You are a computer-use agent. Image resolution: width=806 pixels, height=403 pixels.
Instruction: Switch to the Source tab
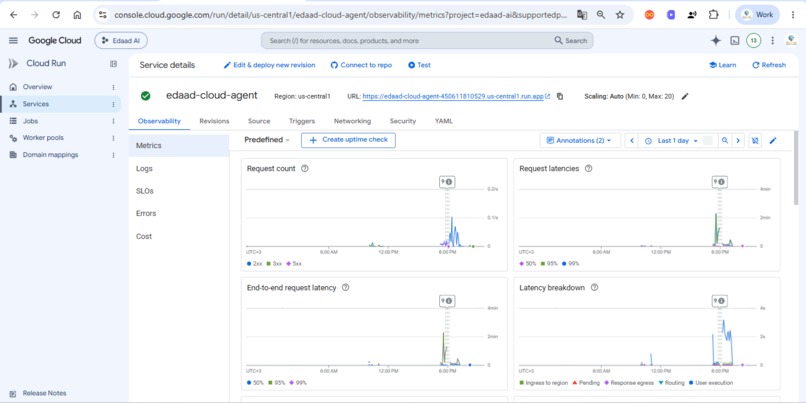[259, 121]
